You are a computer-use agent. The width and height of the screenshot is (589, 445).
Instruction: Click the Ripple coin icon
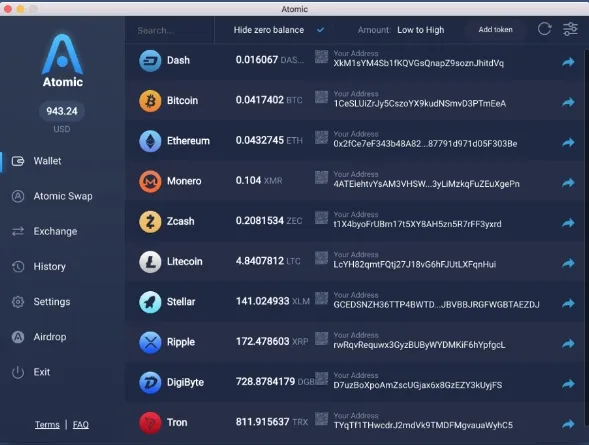[150, 342]
